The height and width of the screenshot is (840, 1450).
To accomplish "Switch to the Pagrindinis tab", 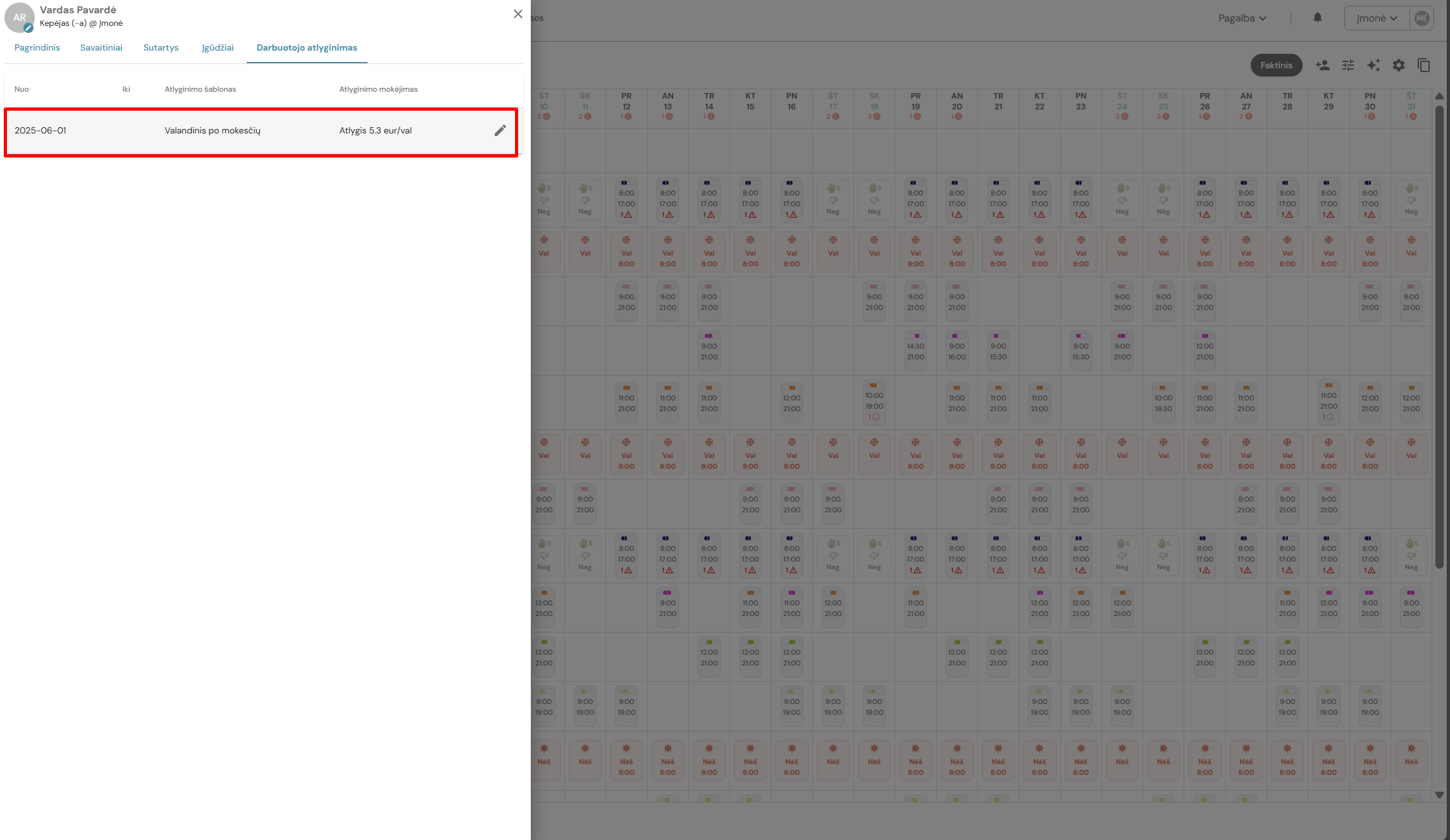I will pos(37,47).
